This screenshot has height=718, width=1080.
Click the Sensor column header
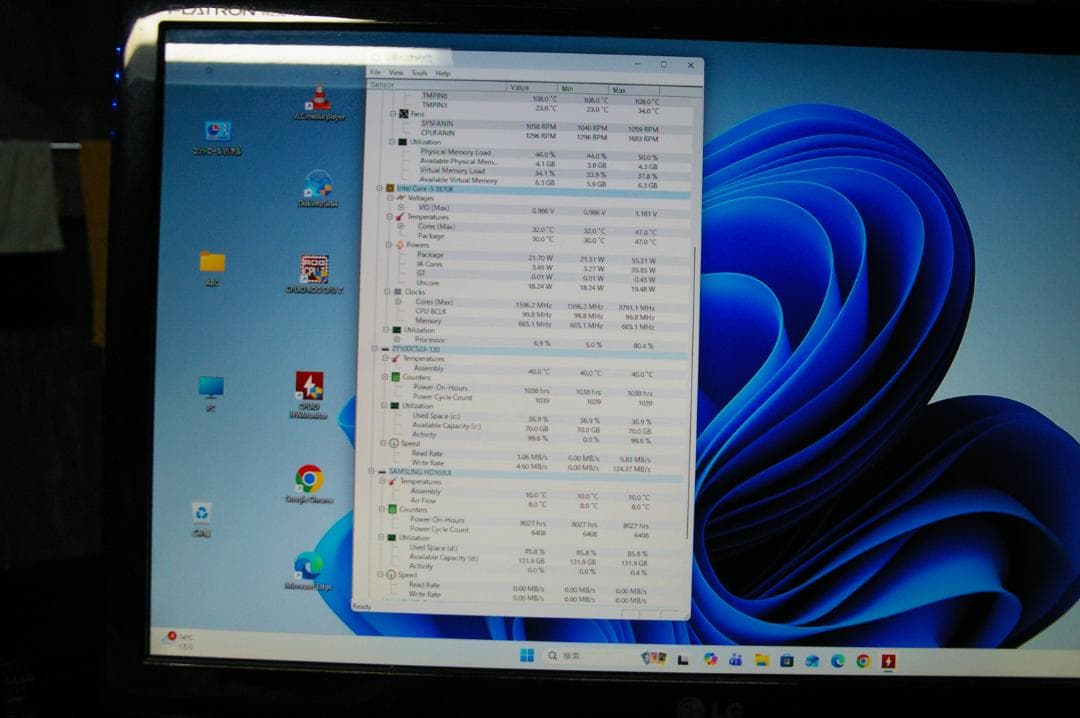[437, 85]
